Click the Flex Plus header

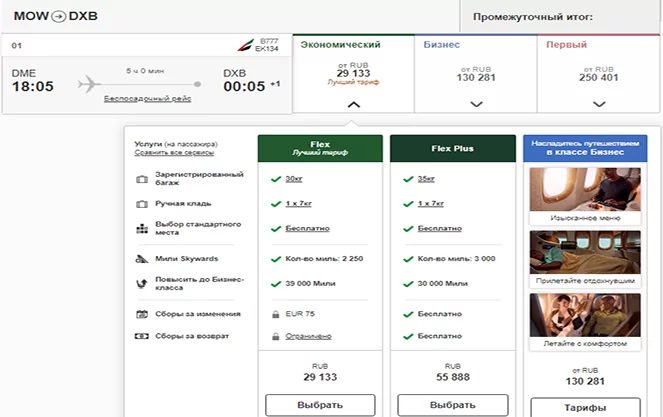453,148
